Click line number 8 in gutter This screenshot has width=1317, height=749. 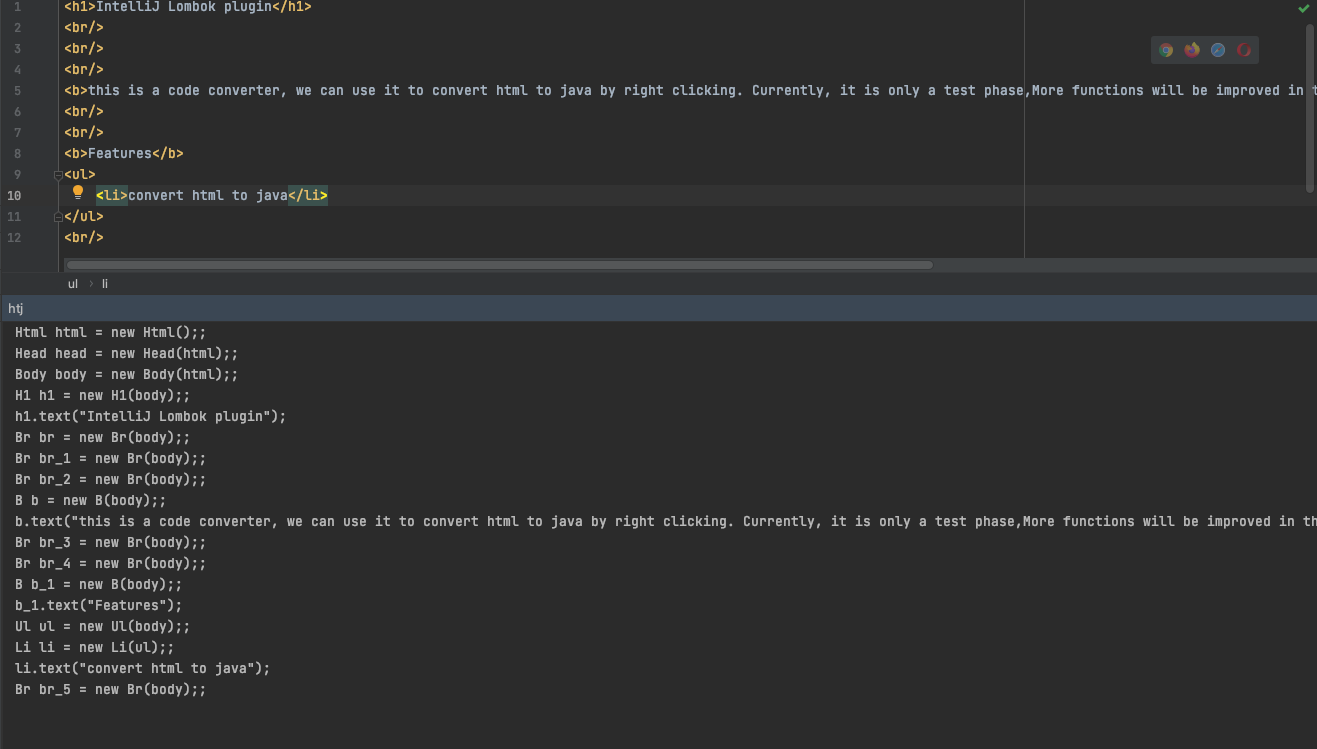[x=17, y=154]
